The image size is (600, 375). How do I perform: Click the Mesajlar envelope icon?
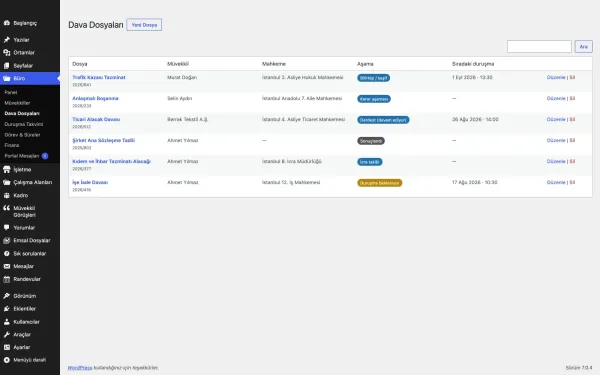point(7,266)
